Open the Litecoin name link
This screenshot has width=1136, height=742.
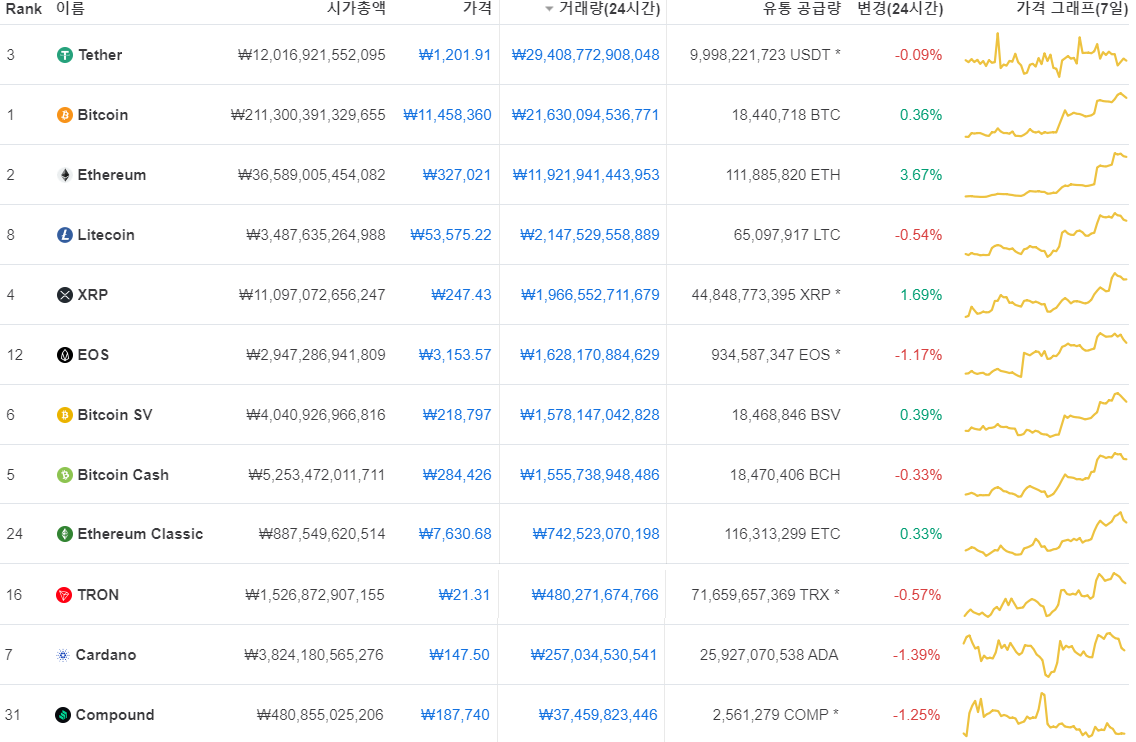pos(106,235)
